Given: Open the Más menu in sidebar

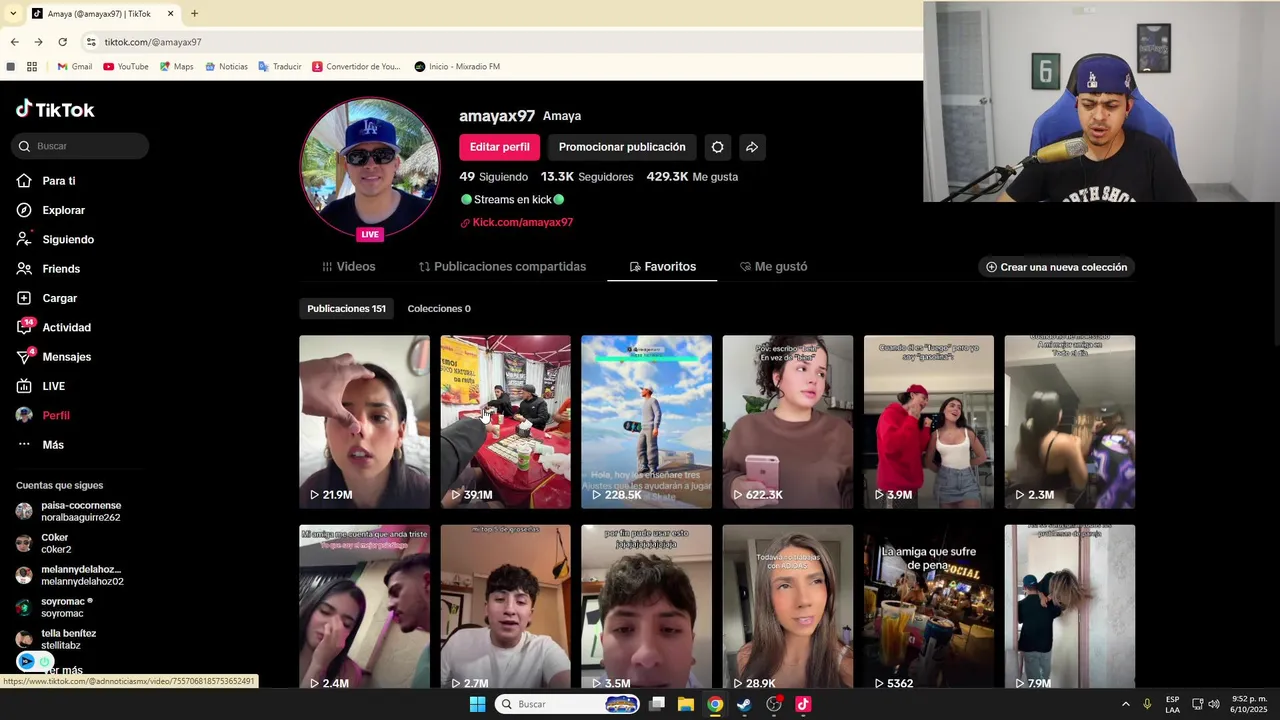Looking at the screenshot, I should 40,445.
